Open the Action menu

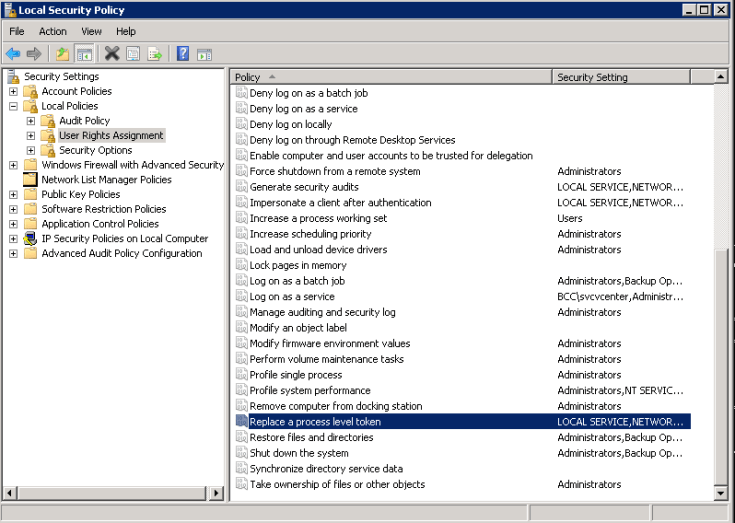[53, 31]
